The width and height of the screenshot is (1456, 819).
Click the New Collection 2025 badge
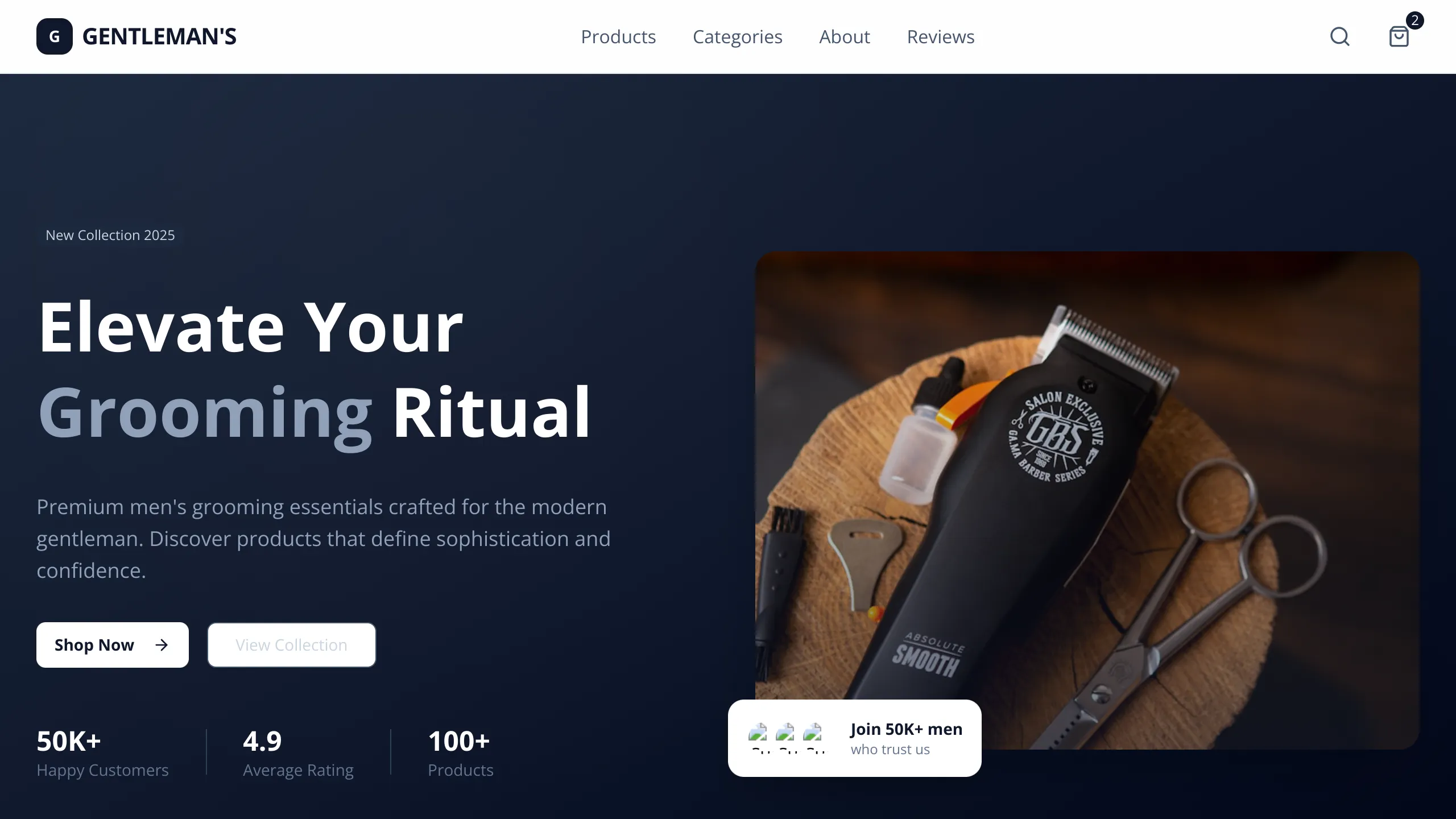point(110,235)
